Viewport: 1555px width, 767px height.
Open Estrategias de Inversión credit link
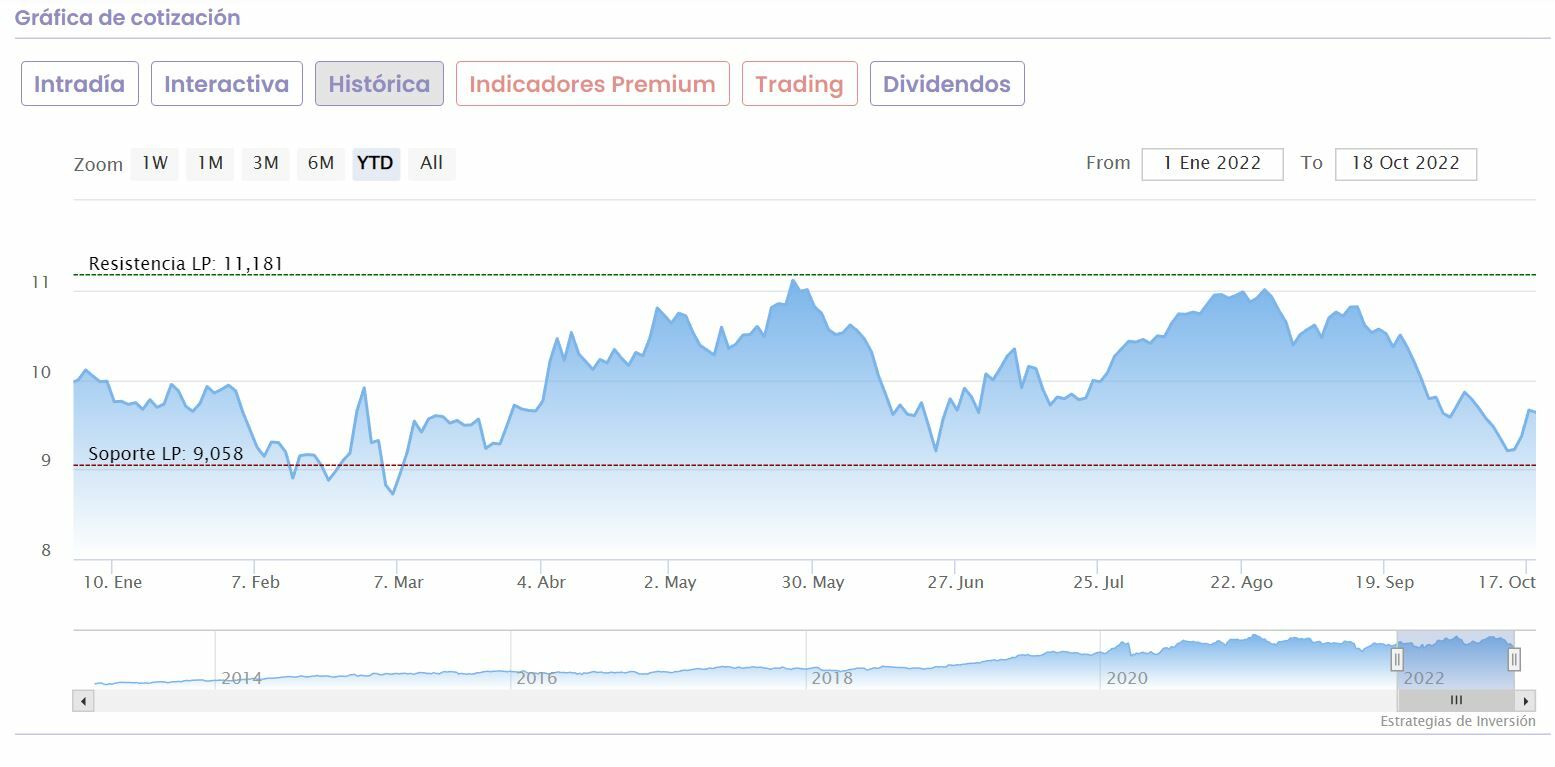[1457, 721]
